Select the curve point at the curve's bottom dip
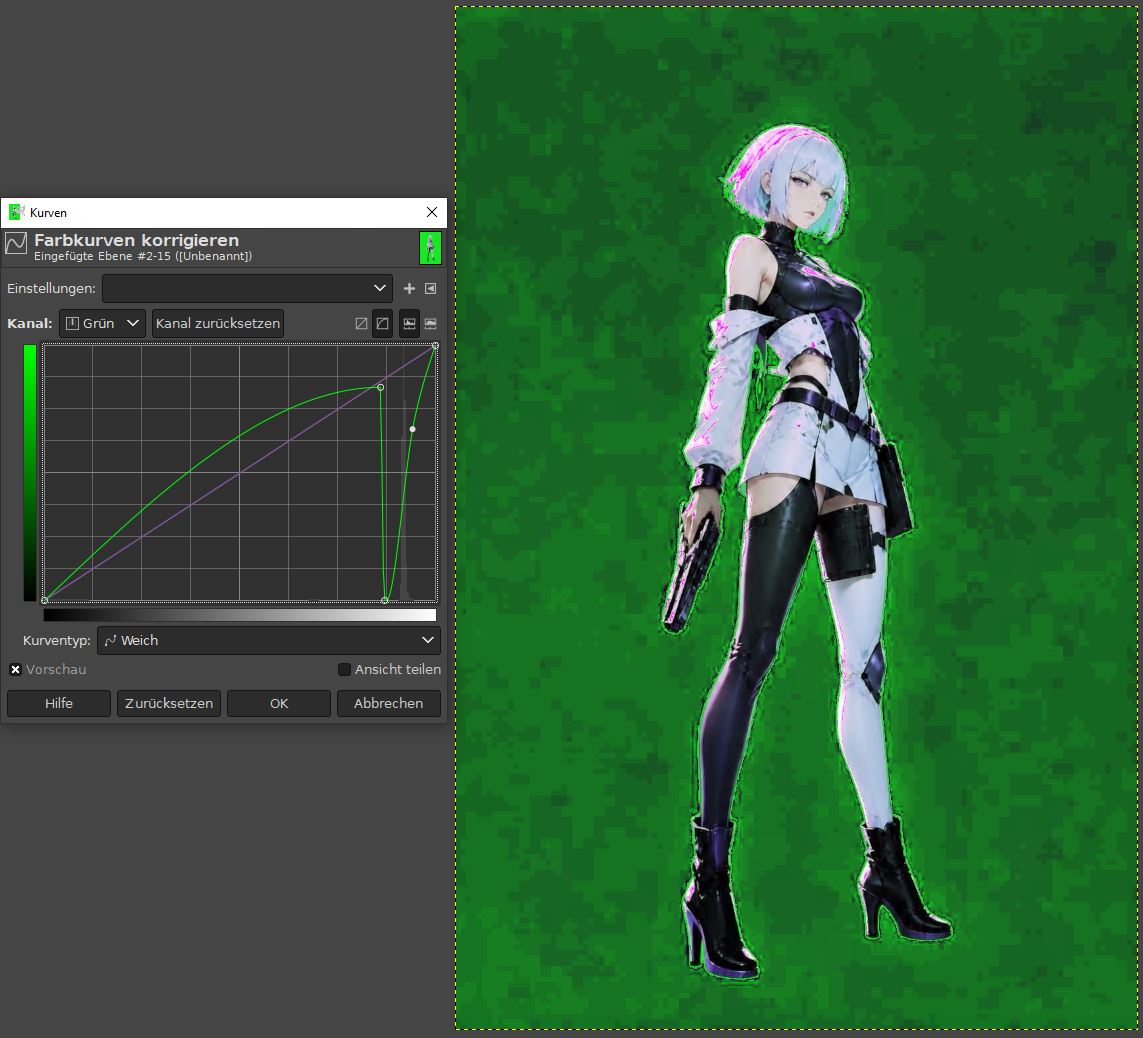The image size is (1143, 1038). coord(385,600)
